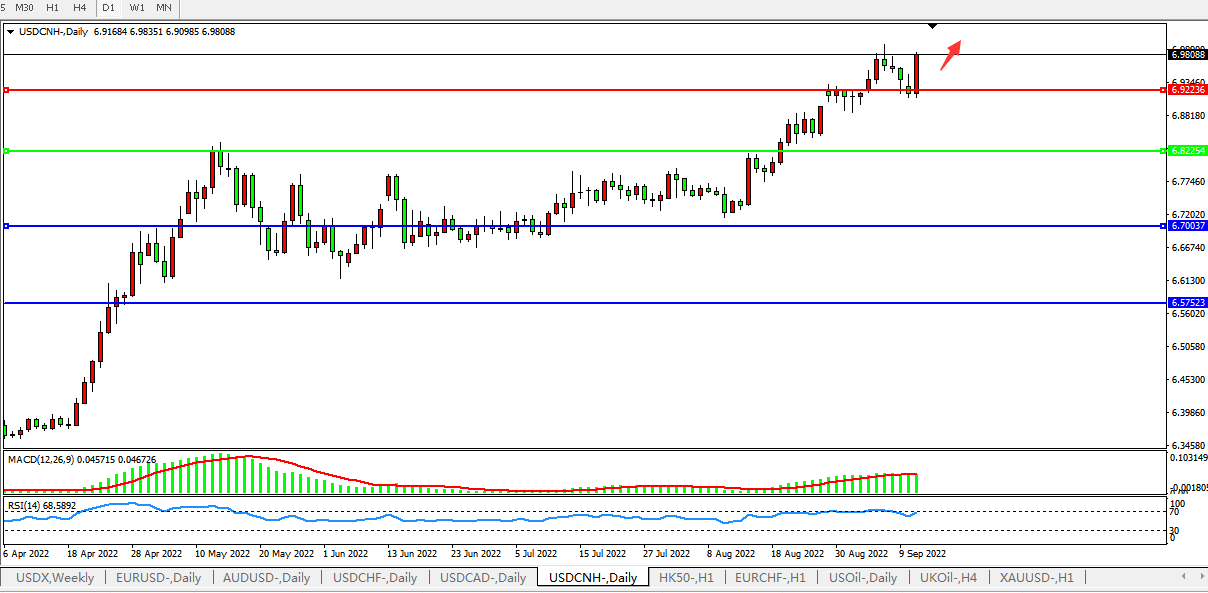Set chart period to H4

coord(80,8)
